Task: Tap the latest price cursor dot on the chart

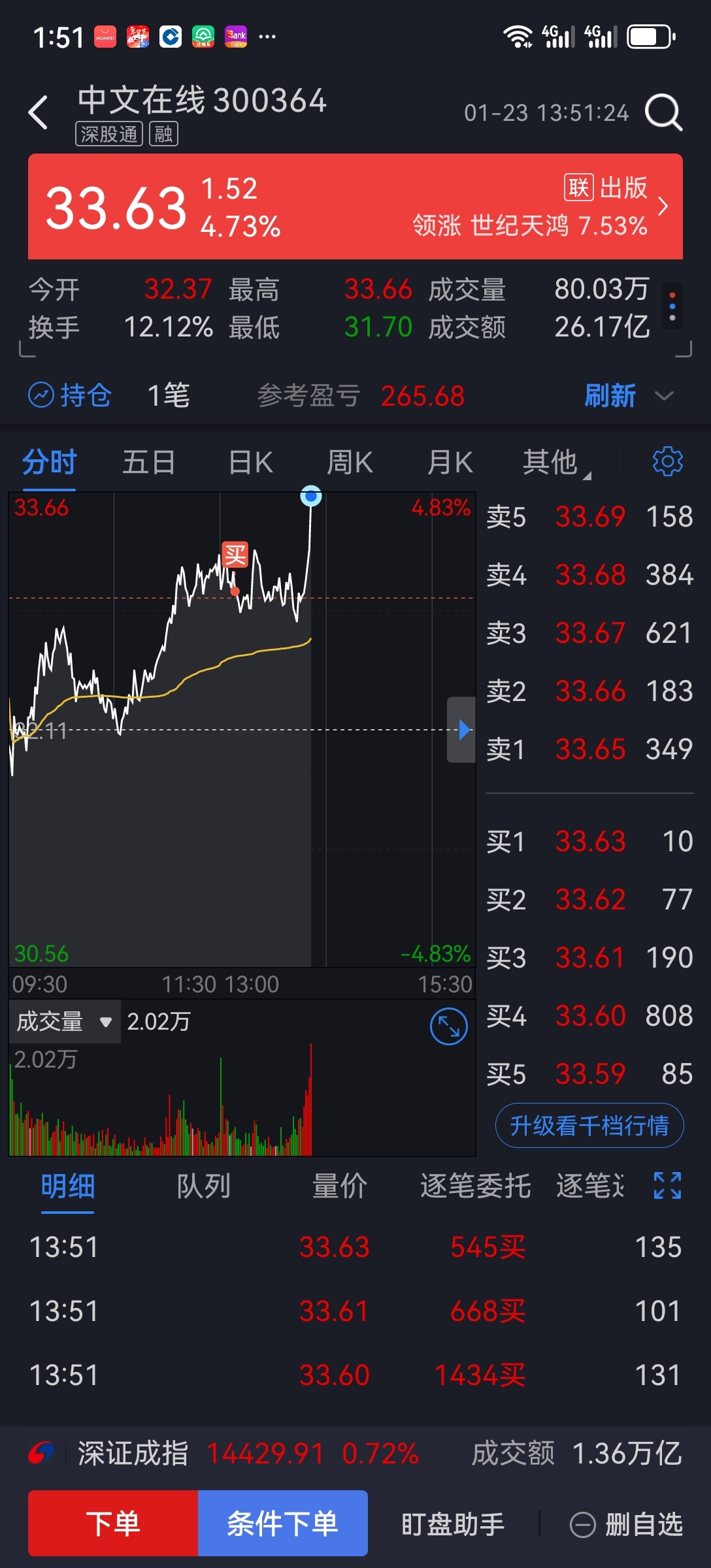Action: click(x=311, y=497)
